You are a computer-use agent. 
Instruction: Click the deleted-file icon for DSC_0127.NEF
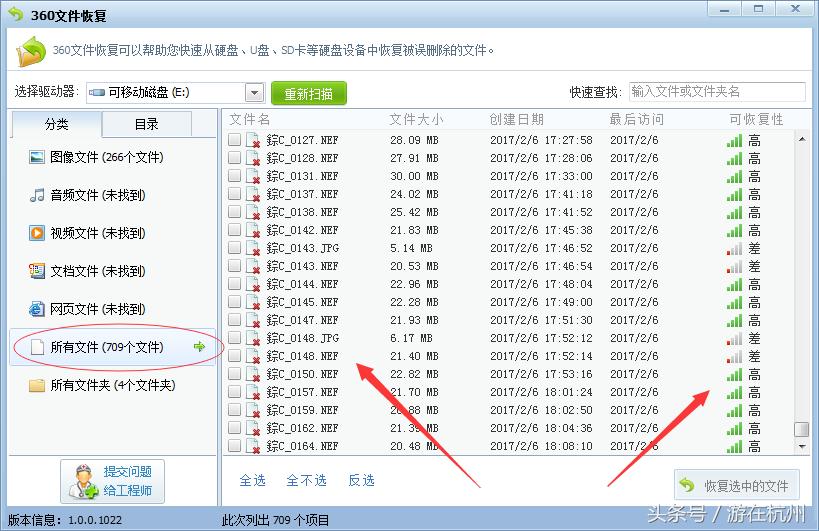[253, 140]
